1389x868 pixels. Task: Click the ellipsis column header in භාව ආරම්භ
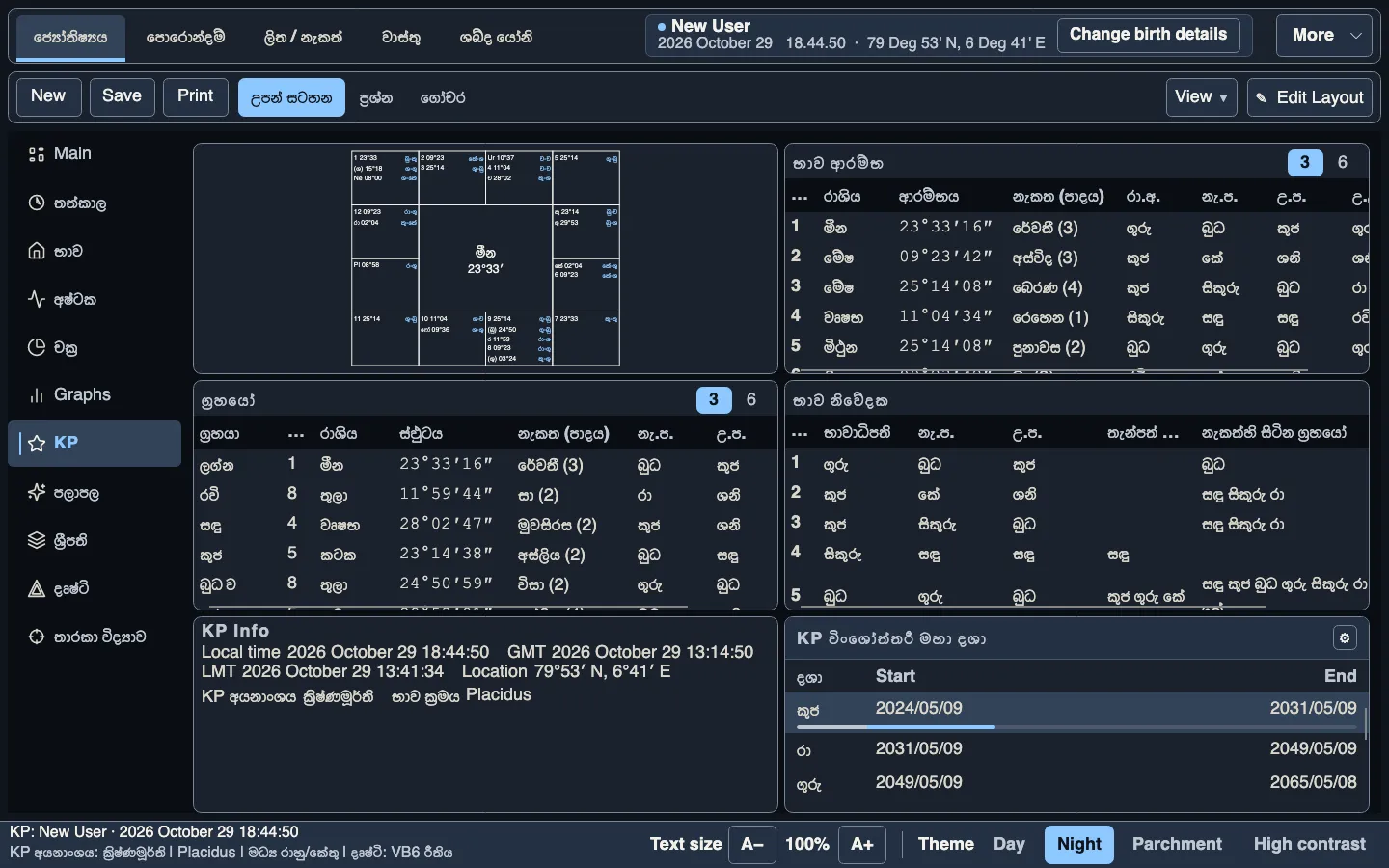click(800, 197)
